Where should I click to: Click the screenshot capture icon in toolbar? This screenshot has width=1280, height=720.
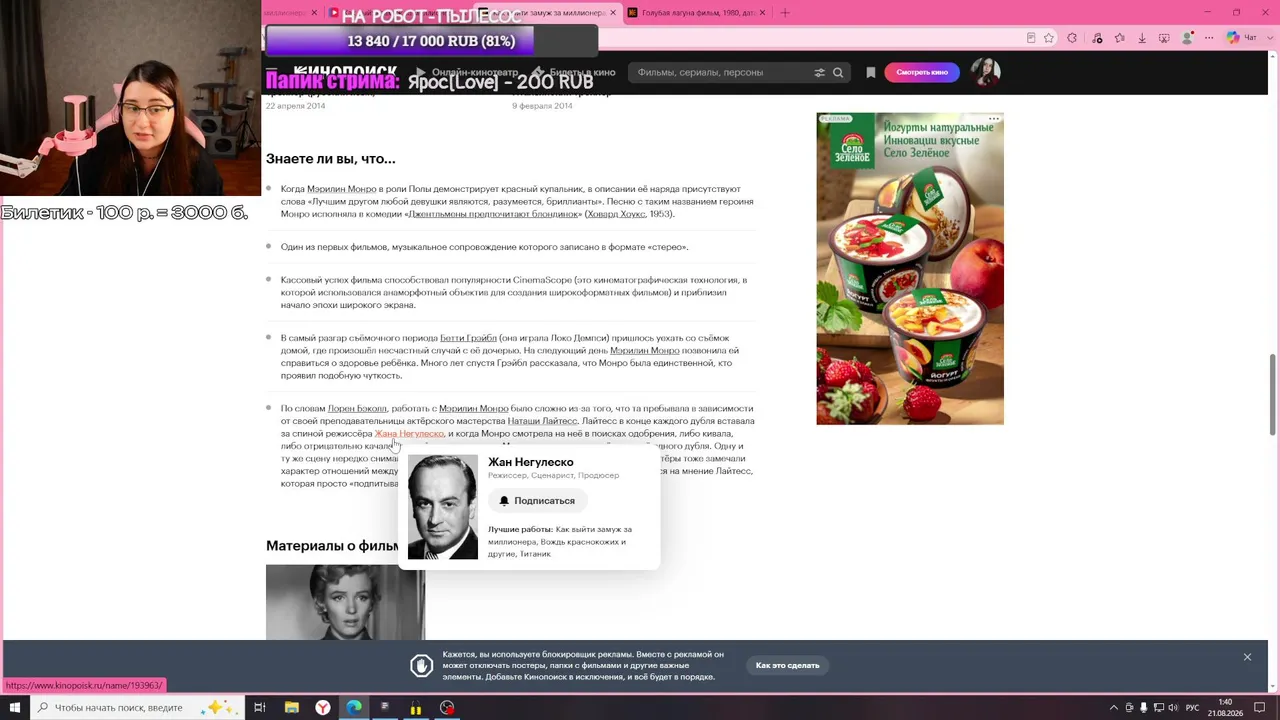[x=1164, y=38]
